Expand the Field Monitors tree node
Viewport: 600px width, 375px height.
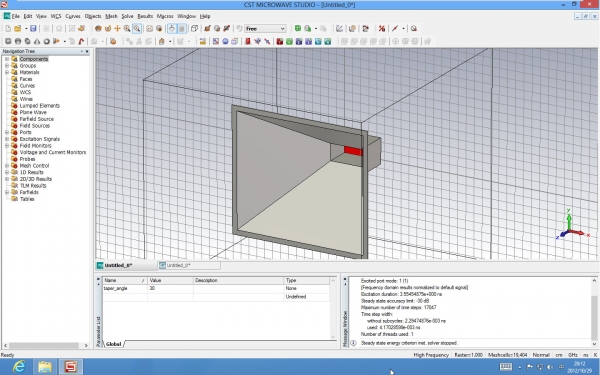[x=7, y=145]
